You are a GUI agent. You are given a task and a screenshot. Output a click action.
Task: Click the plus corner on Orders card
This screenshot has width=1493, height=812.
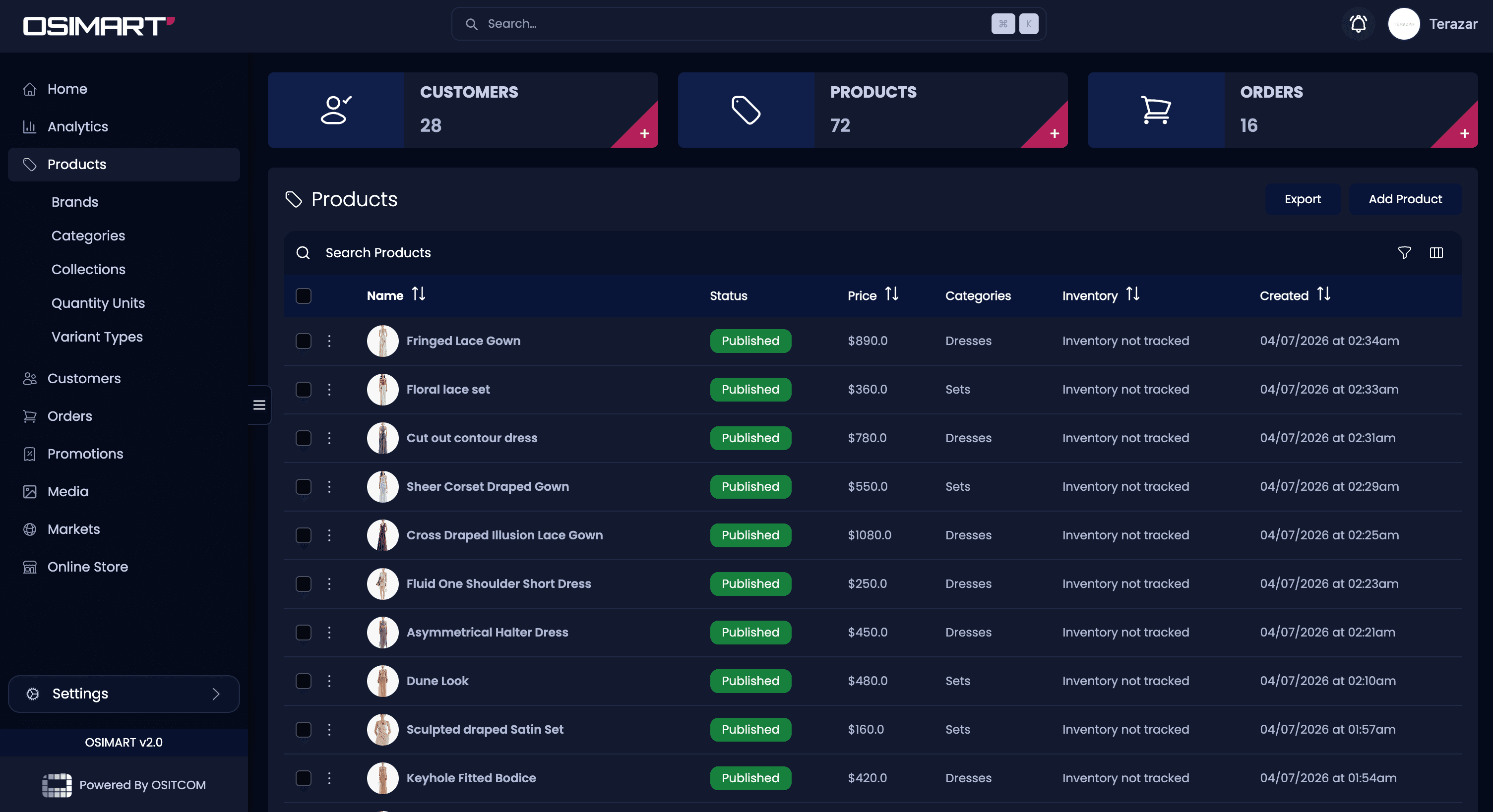[x=1464, y=133]
